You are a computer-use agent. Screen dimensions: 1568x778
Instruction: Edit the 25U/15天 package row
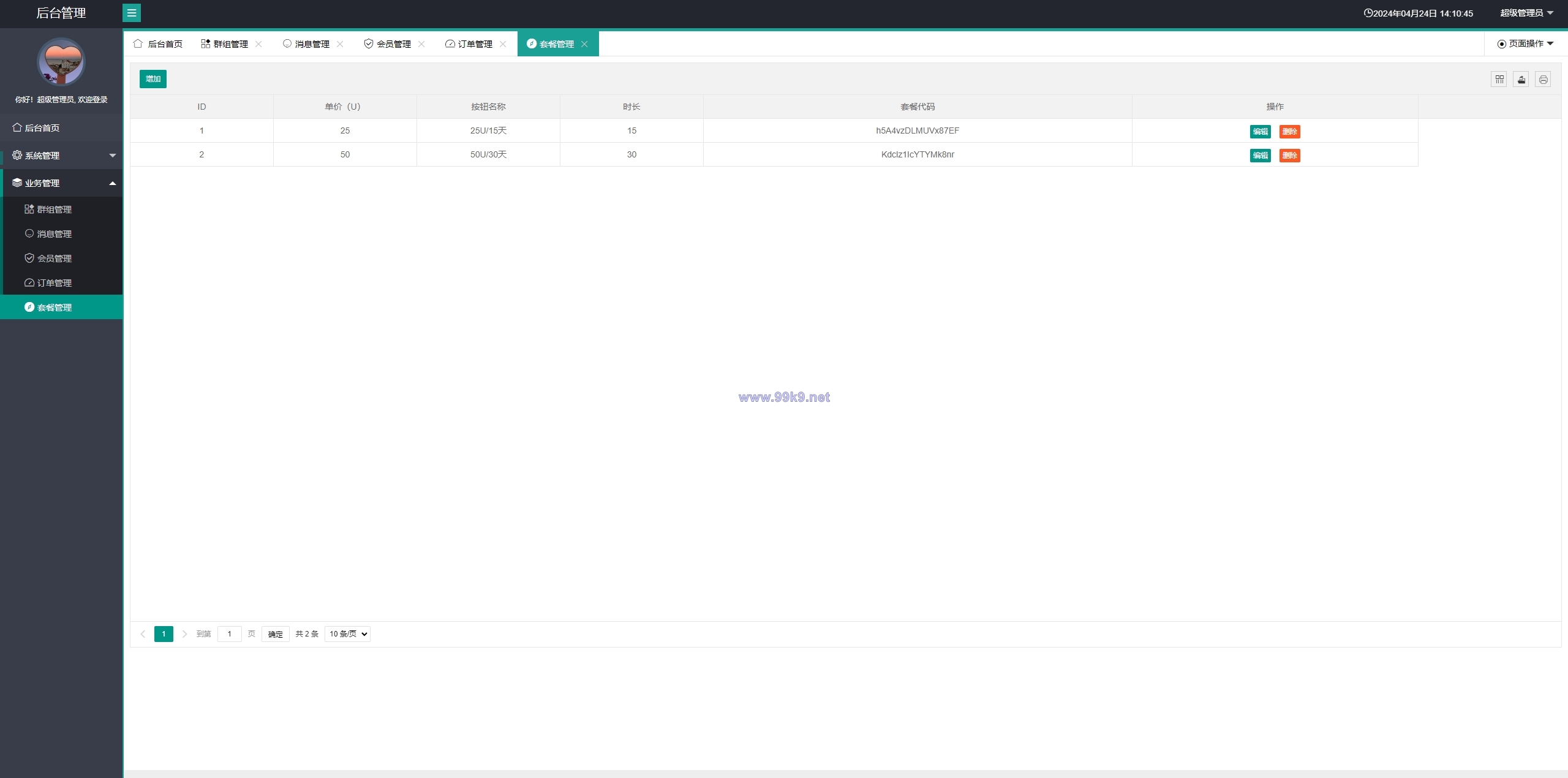(1261, 132)
